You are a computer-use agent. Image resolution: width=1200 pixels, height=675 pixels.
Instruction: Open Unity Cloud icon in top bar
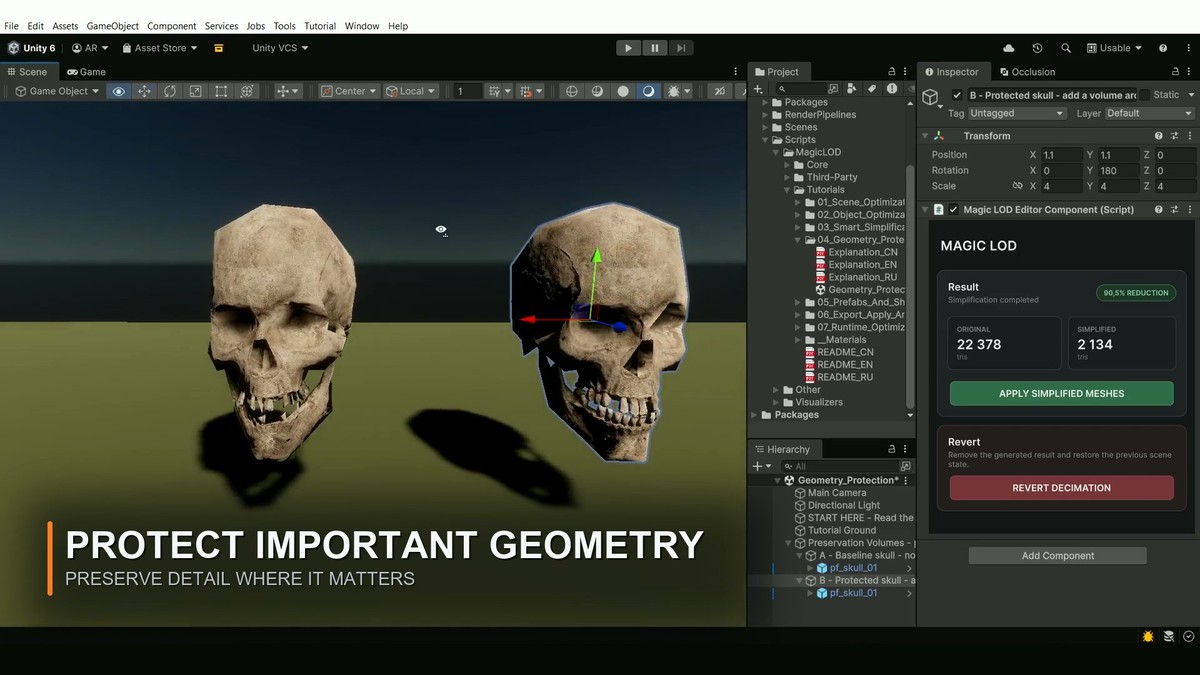click(1008, 48)
